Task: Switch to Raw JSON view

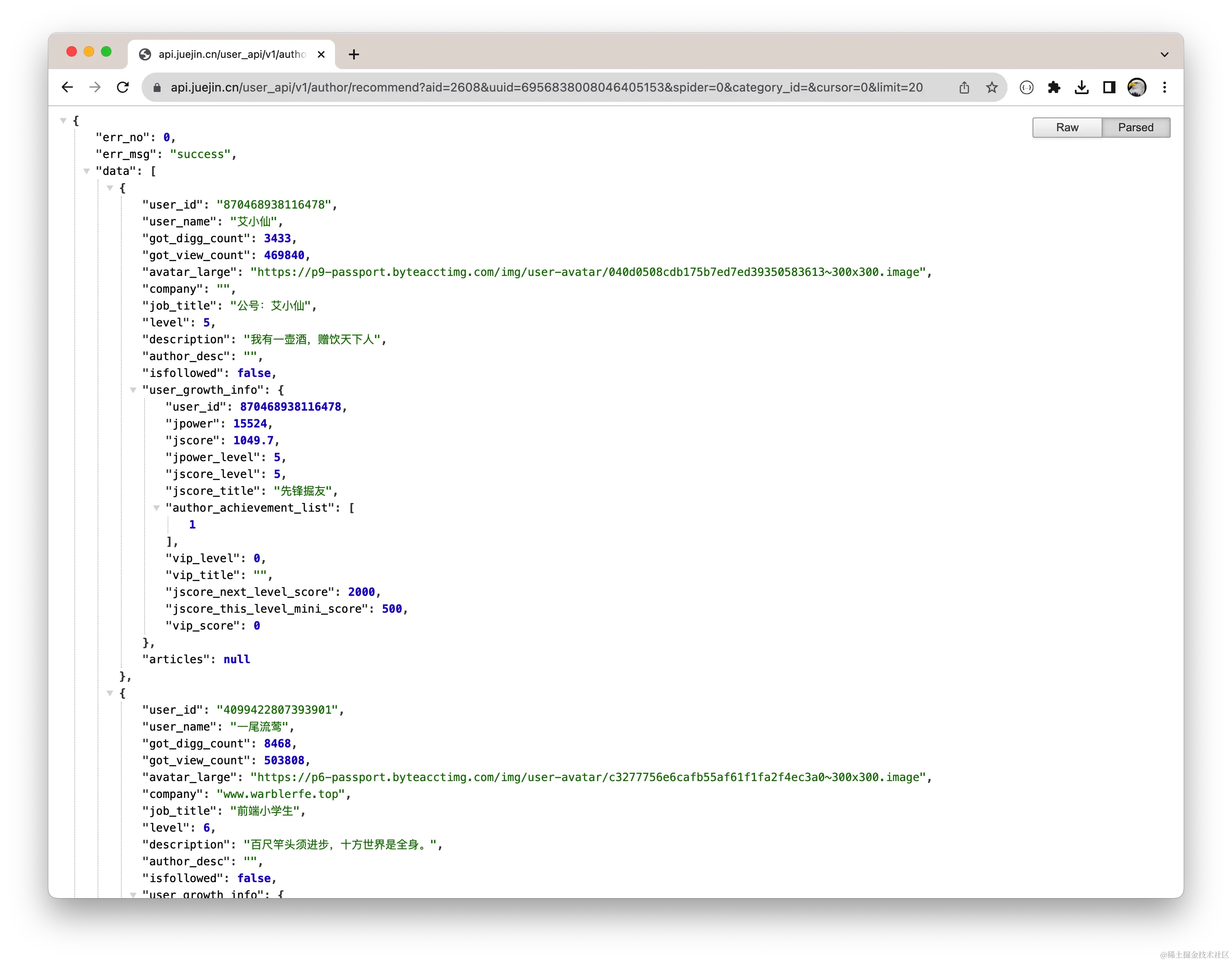Action: pyautogui.click(x=1067, y=127)
